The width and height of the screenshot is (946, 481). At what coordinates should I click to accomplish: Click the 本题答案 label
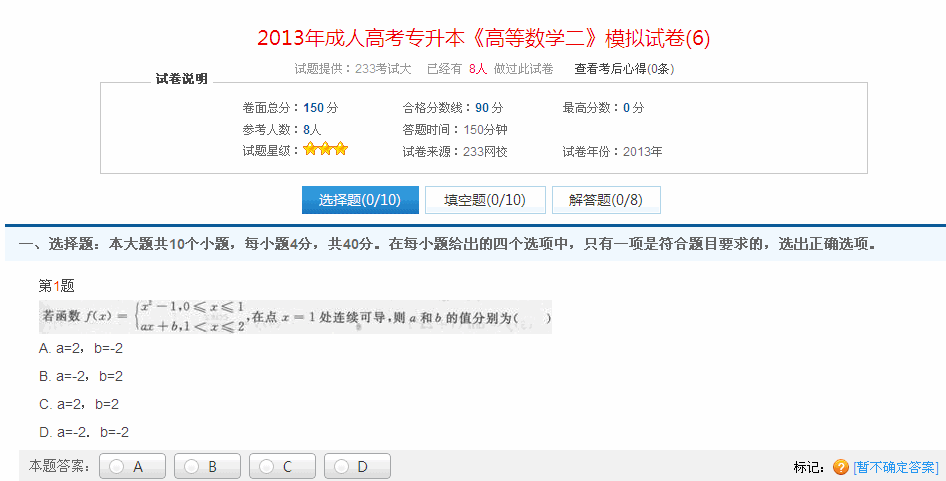pyautogui.click(x=59, y=467)
